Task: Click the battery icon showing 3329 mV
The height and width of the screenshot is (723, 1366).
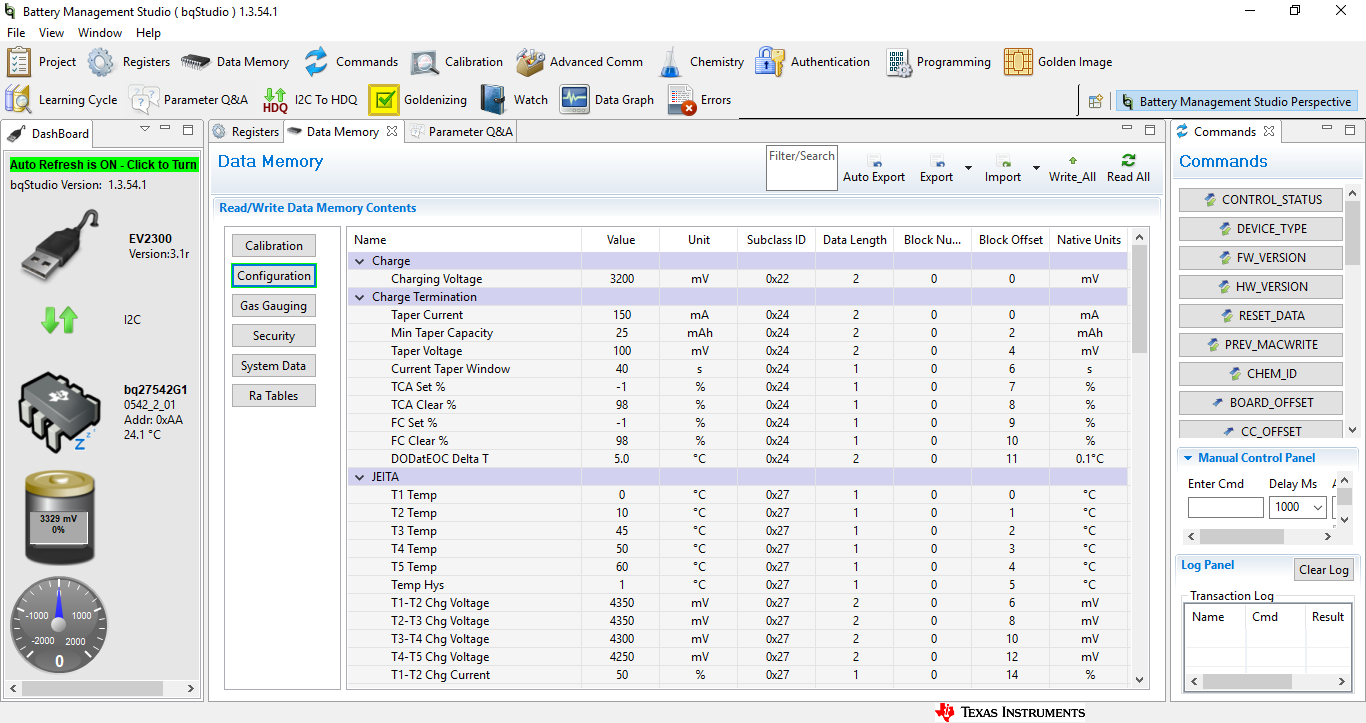Action: click(60, 517)
